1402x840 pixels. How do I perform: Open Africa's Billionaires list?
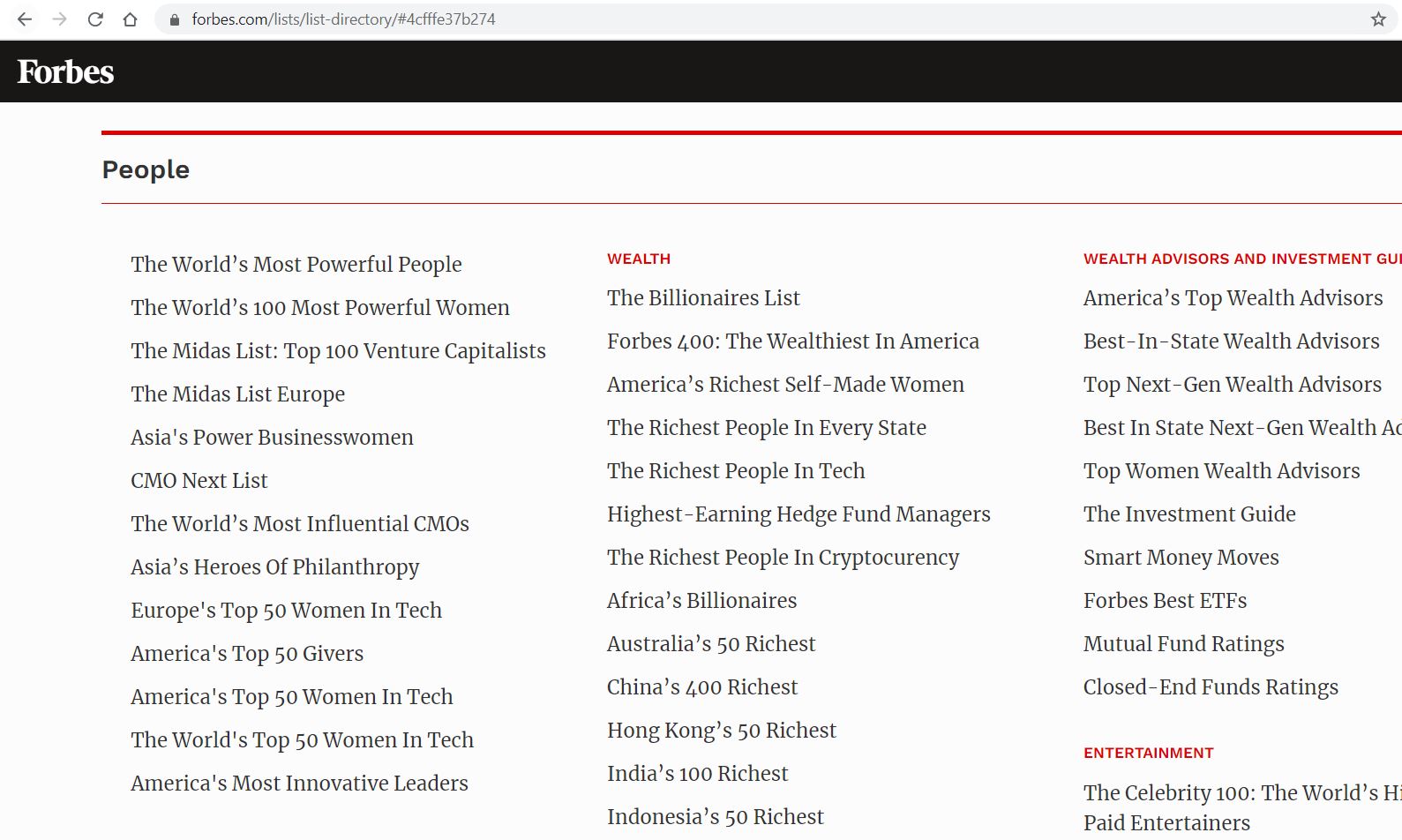[702, 601]
